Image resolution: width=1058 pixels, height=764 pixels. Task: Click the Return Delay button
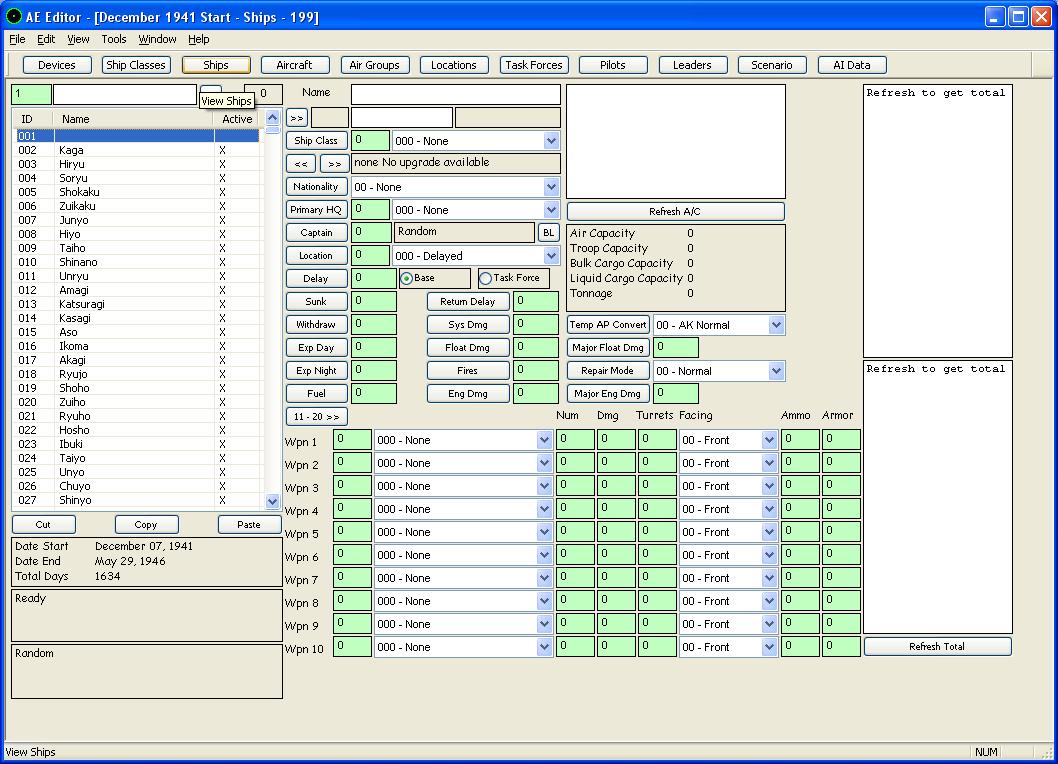pos(468,301)
